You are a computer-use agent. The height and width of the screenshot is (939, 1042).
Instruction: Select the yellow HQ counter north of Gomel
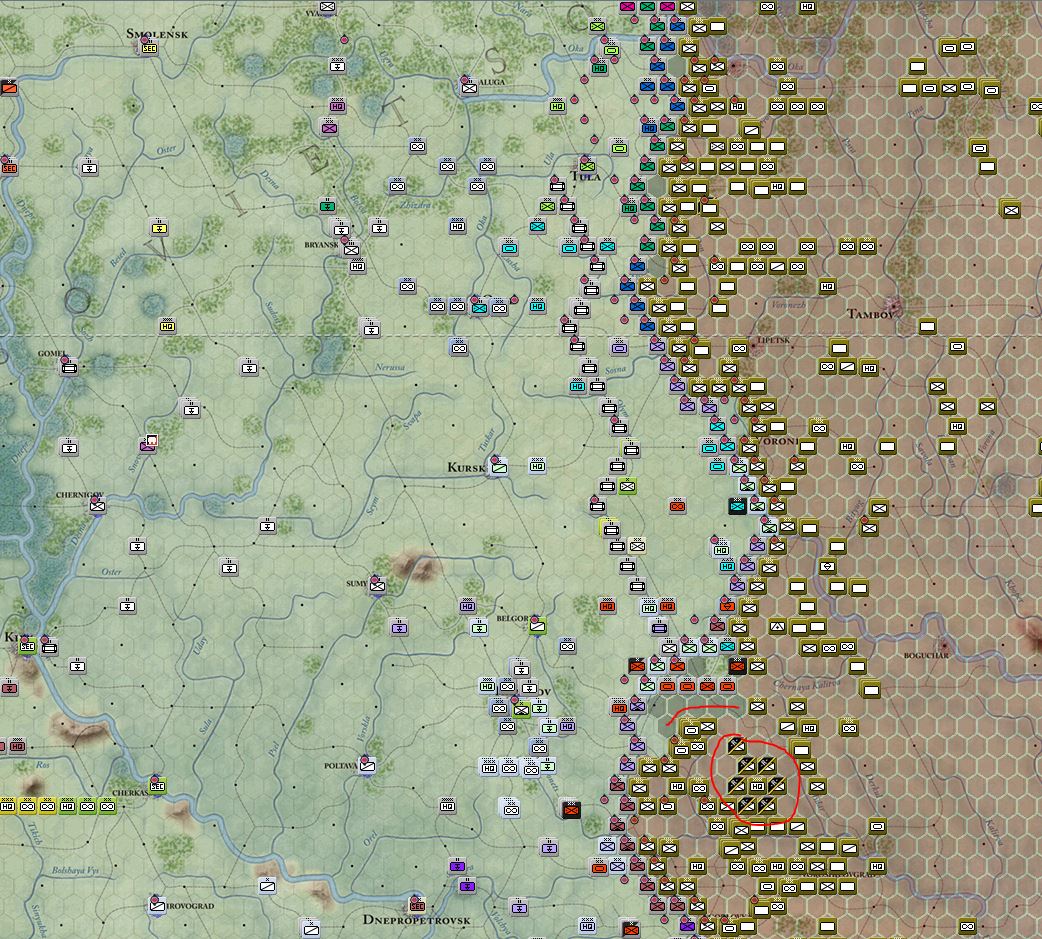click(x=167, y=326)
